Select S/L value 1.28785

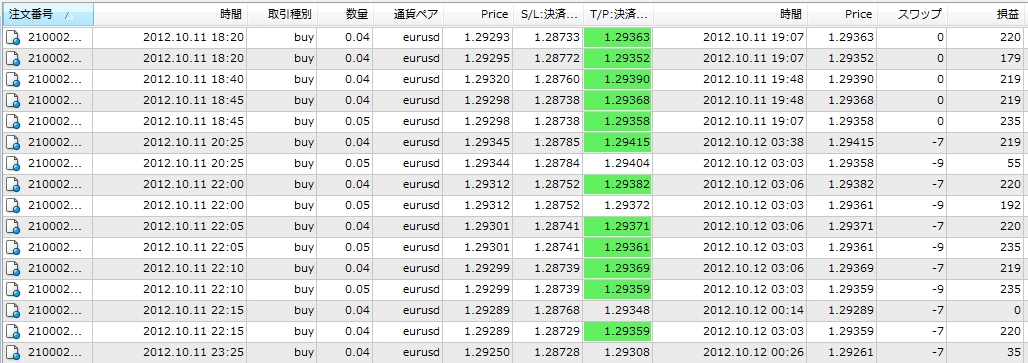557,143
